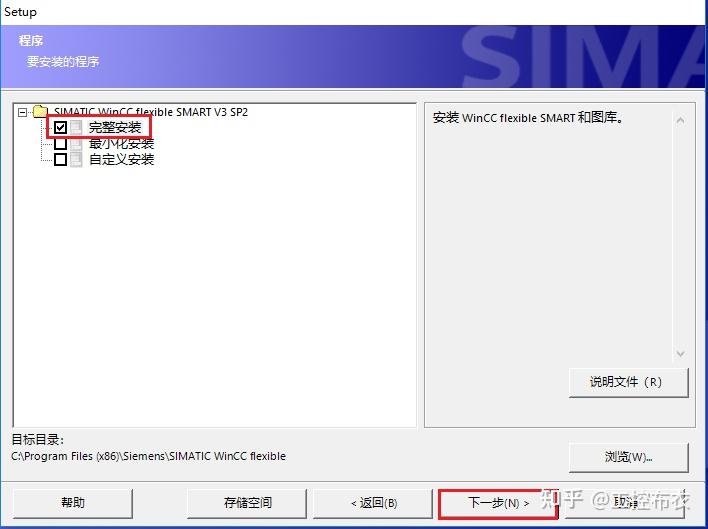Select SIMATIC WinCC flexible SMART V3 SP2 row
Screen dimensions: 708x529
coord(151,112)
